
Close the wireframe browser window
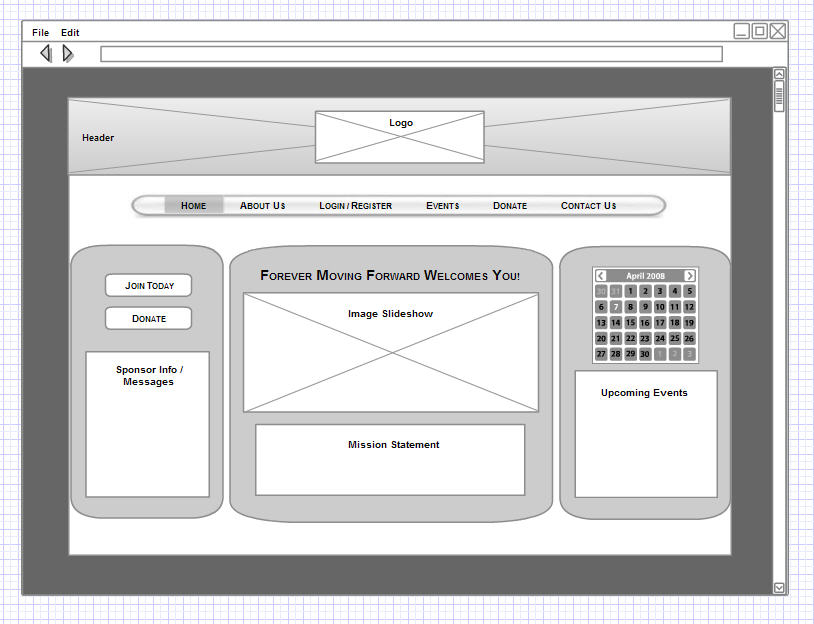tap(778, 31)
